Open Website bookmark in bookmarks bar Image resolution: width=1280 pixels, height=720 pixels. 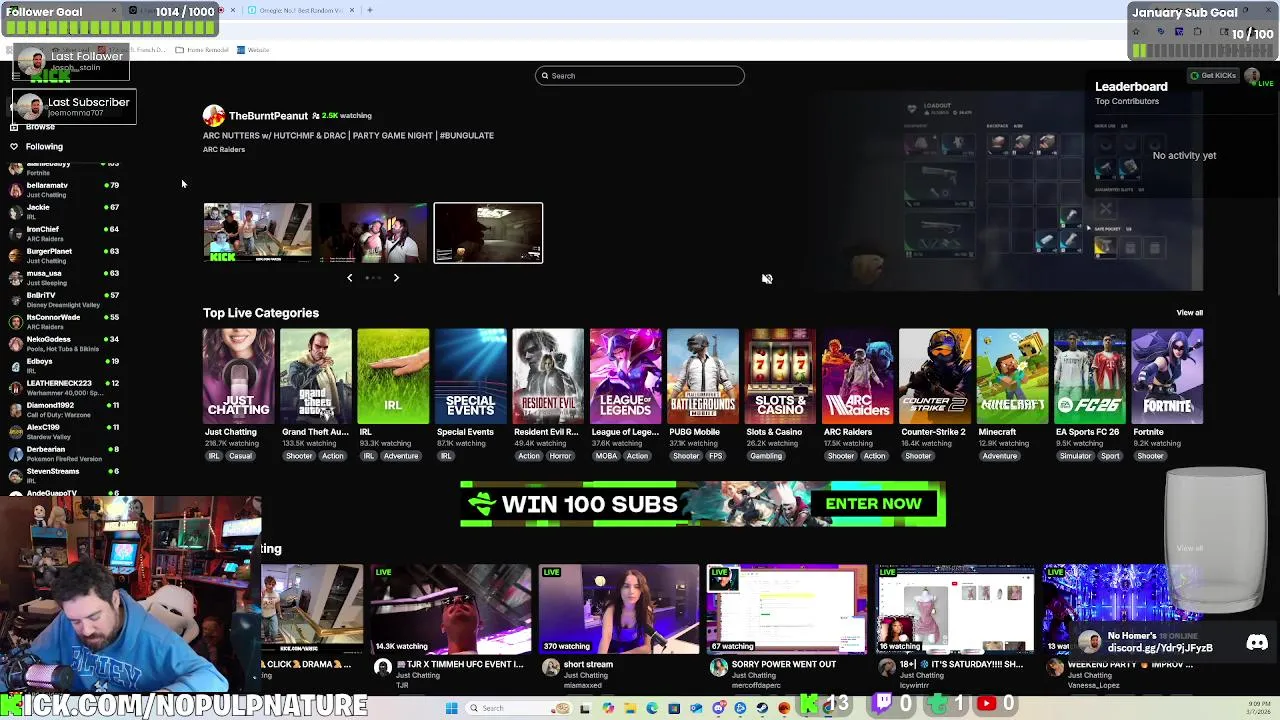click(253, 50)
